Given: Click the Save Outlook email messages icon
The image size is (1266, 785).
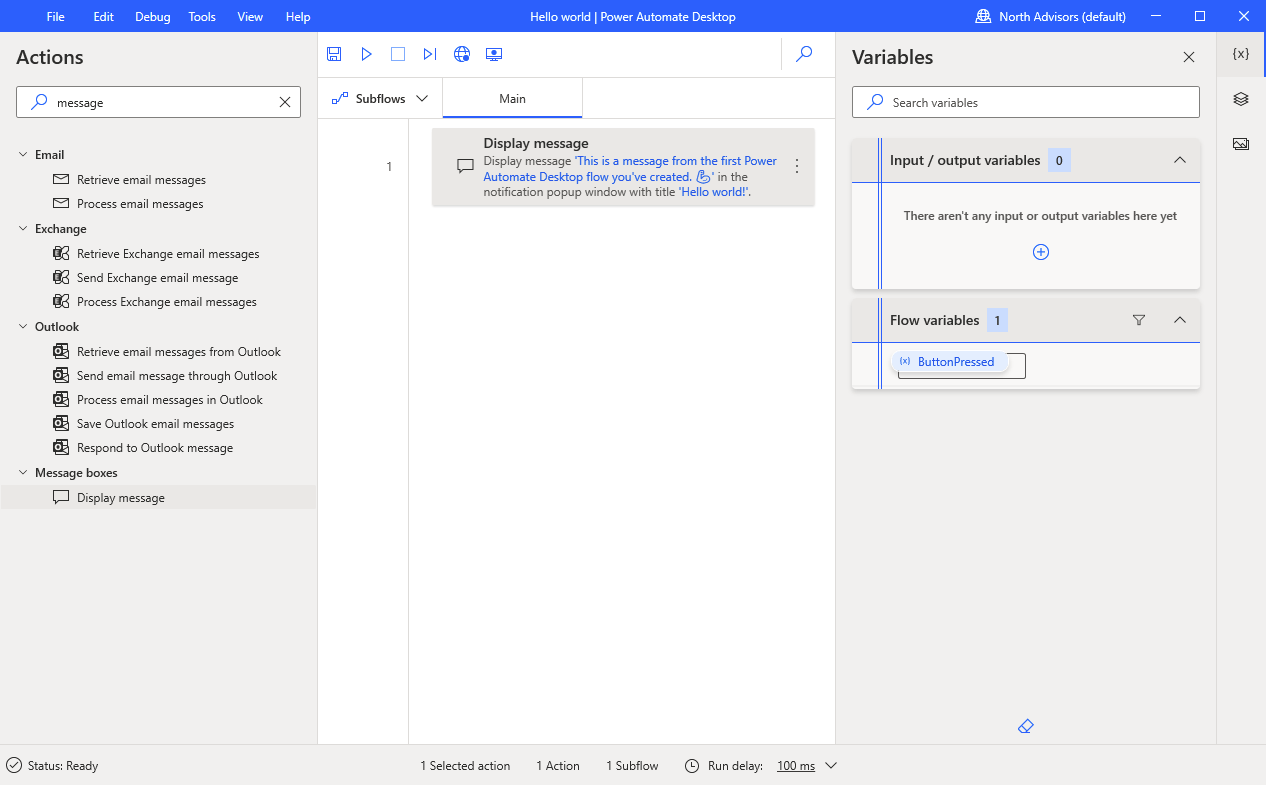Looking at the screenshot, I should click(61, 424).
